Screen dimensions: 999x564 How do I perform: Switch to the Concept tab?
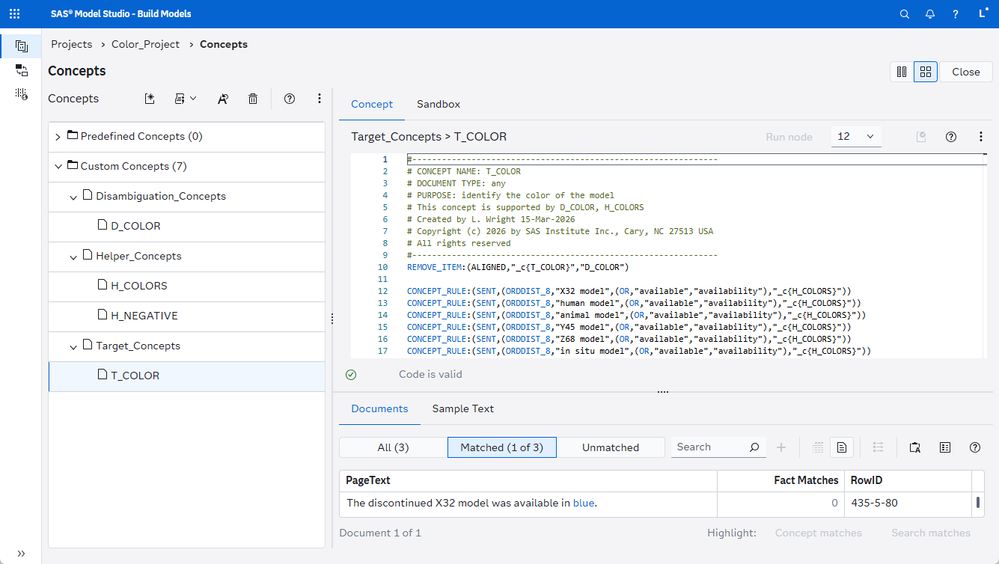(x=372, y=104)
